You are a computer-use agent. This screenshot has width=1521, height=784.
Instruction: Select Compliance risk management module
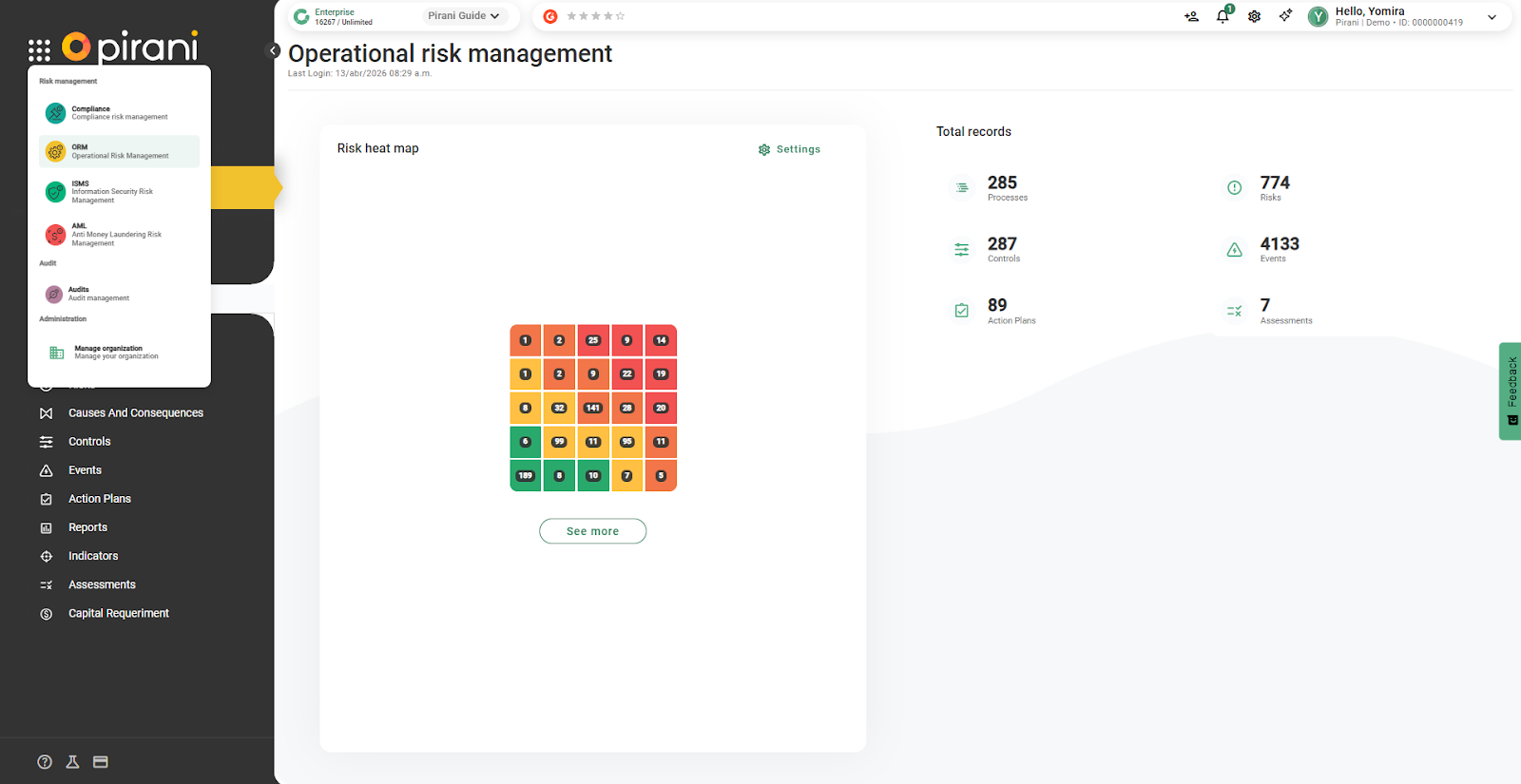coord(119,113)
